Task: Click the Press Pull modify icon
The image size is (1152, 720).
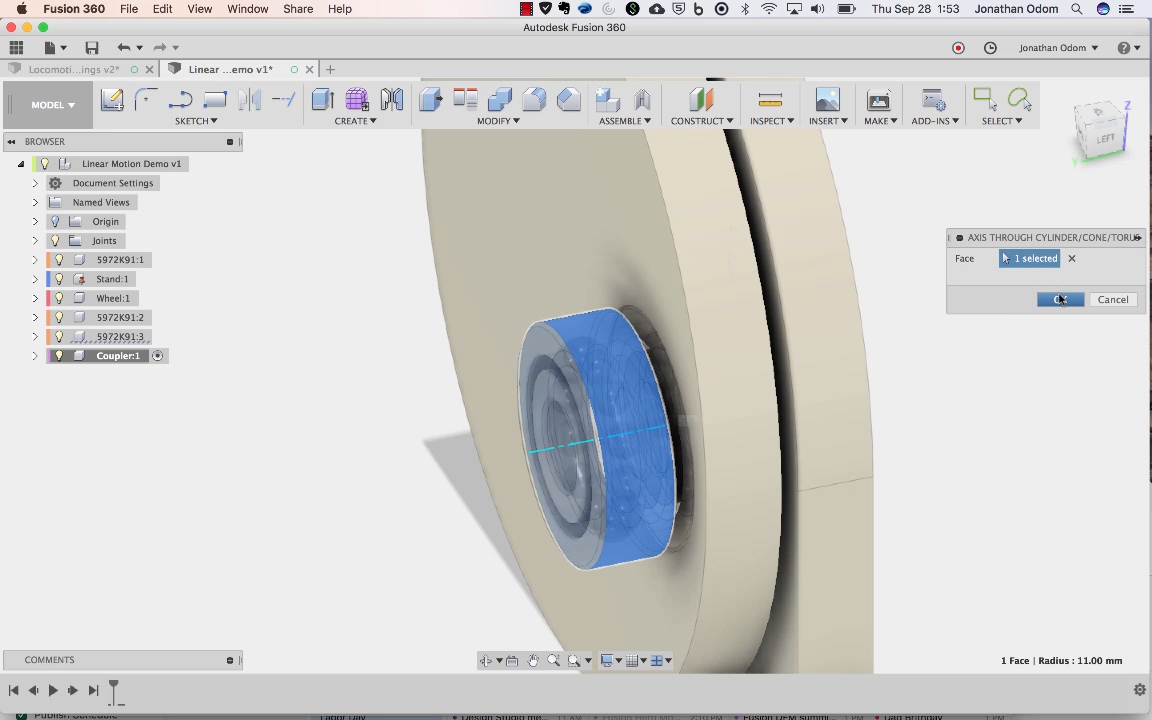Action: click(431, 99)
